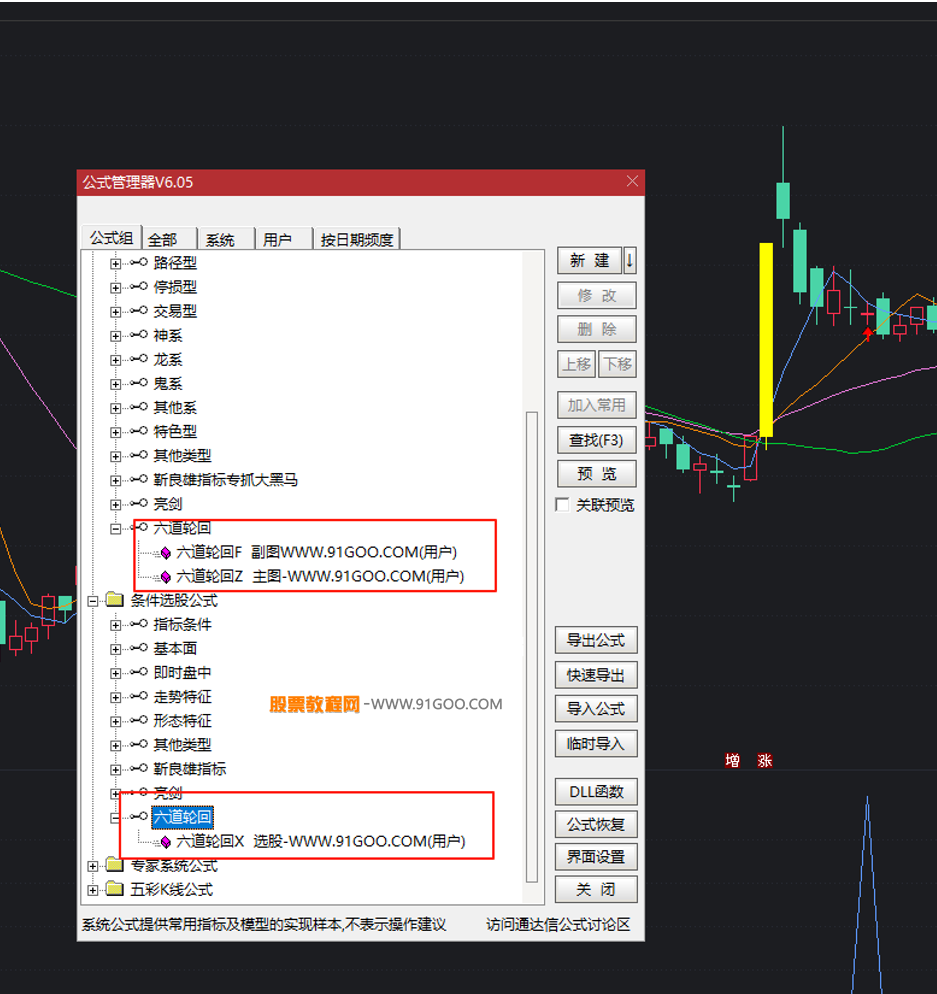Click the down arrow button next to 新建
This screenshot has width=937, height=994.
point(629,261)
